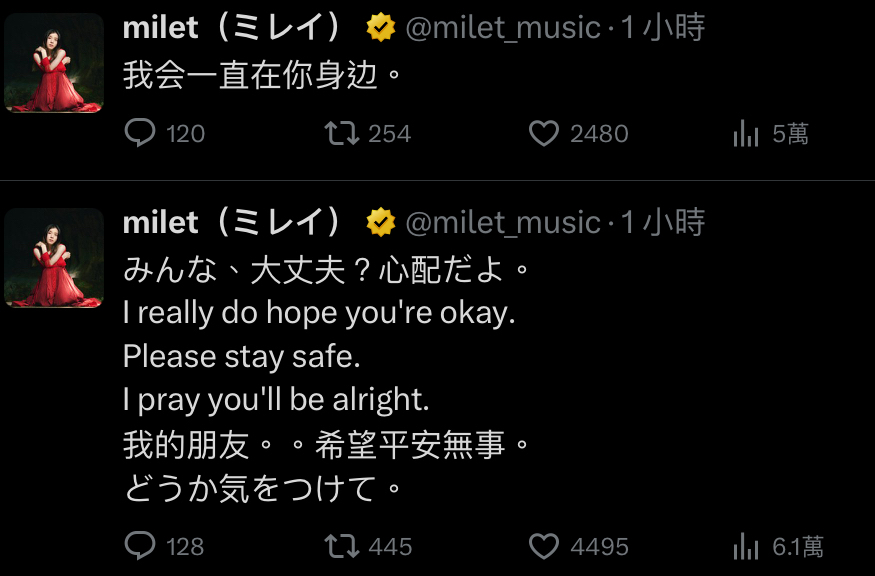Open milet profile picture on first tweet

click(54, 63)
